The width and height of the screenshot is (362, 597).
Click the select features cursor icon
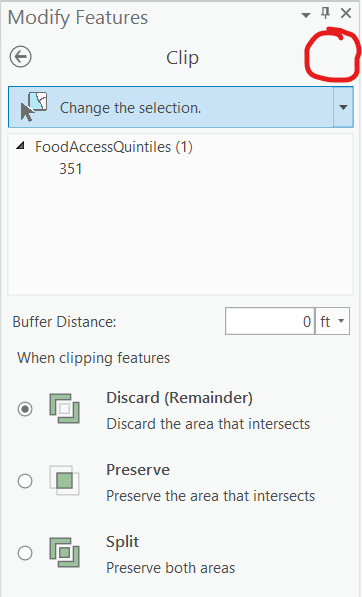[x=33, y=107]
